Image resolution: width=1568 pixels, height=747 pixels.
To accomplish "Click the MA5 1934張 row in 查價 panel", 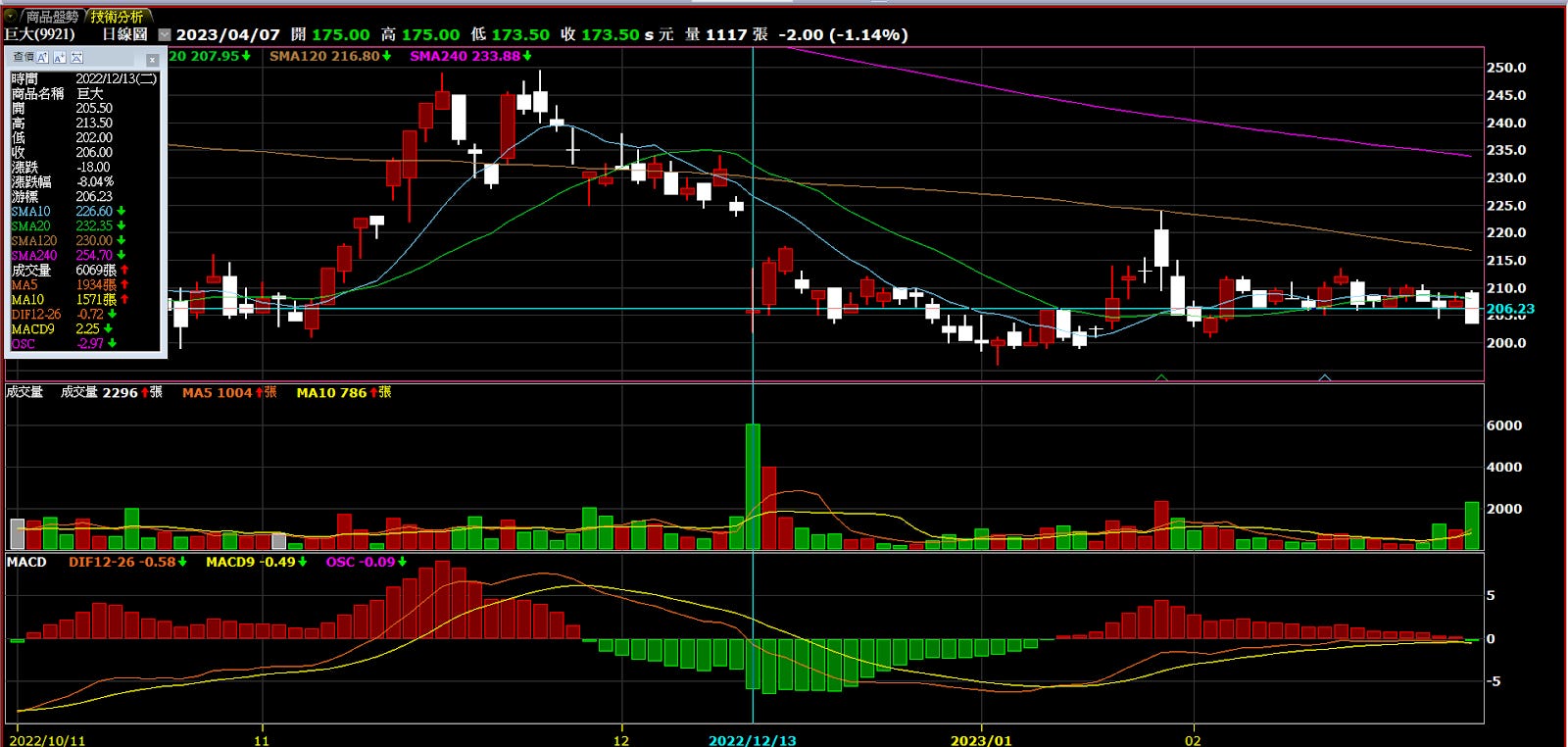I will [x=83, y=284].
